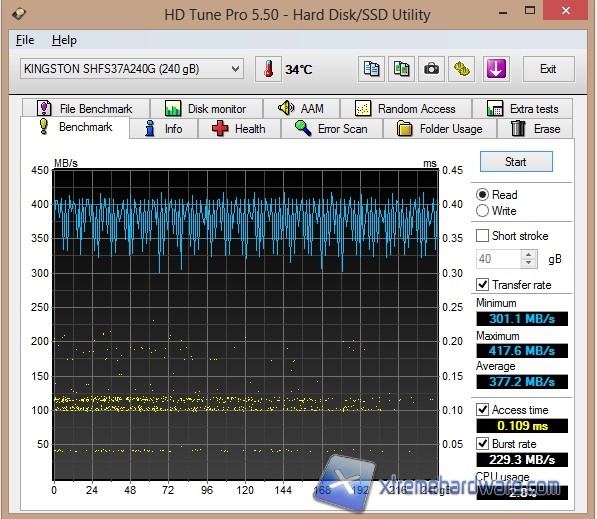The image size is (597, 519).
Task: Toggle the Burst rate checkbox
Action: click(482, 444)
